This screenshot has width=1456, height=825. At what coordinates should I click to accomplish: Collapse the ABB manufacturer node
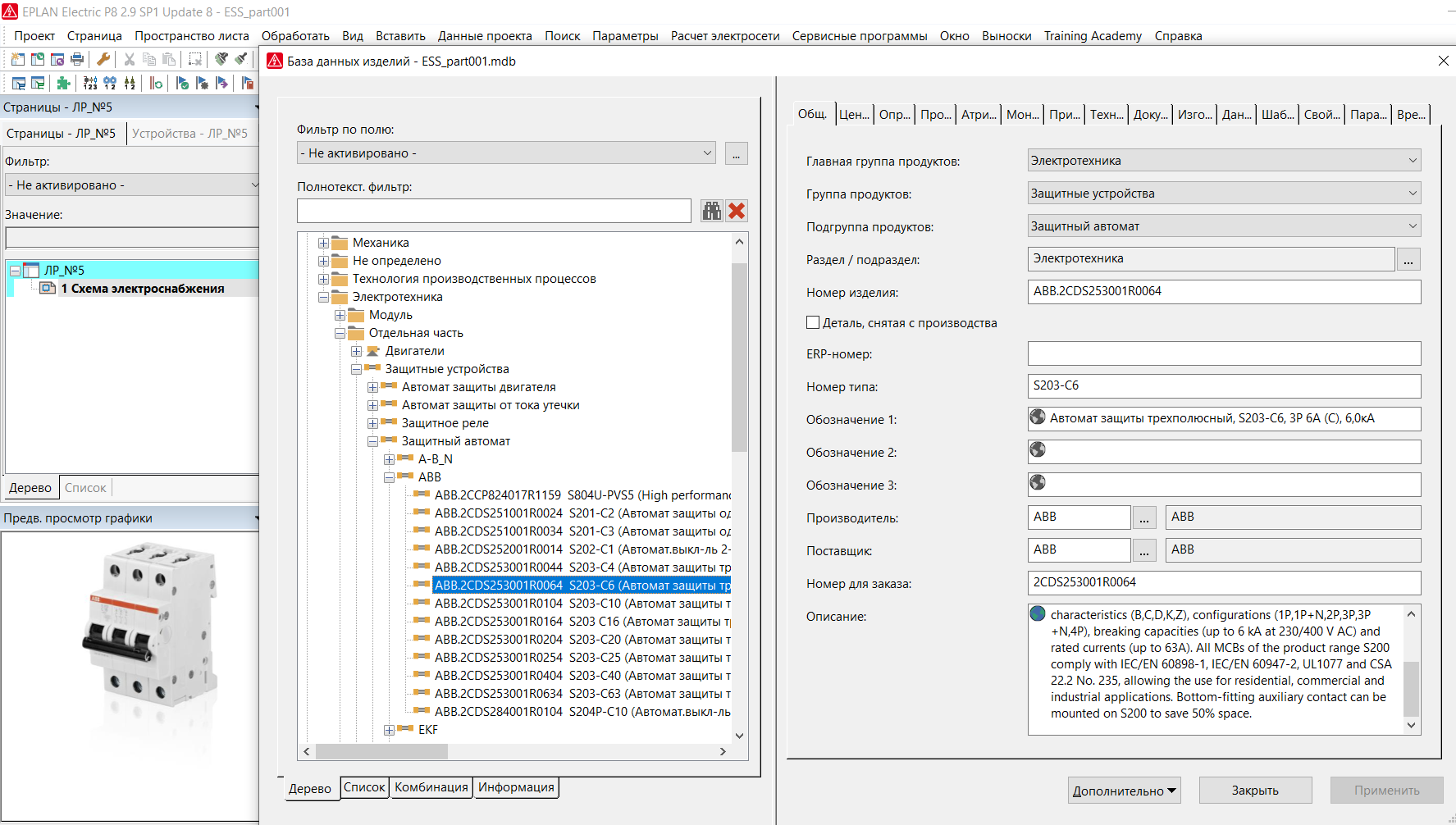[389, 477]
